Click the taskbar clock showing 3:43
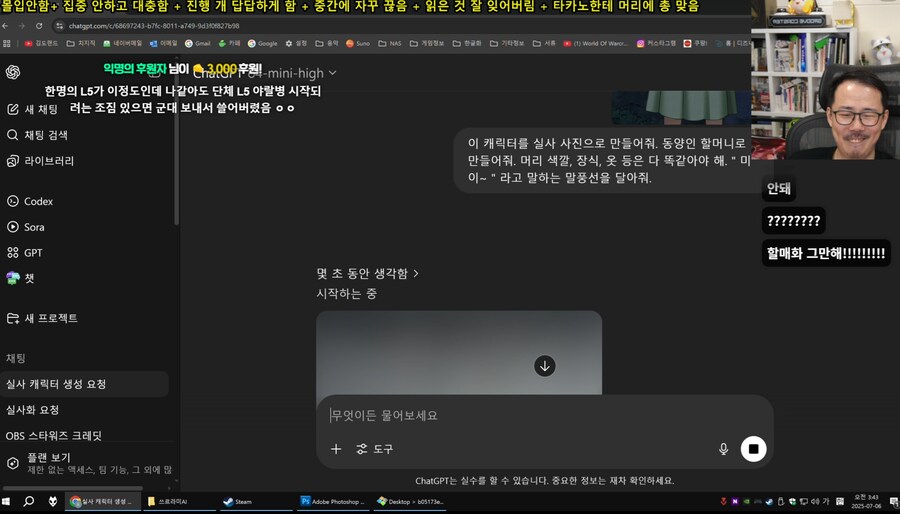The height and width of the screenshot is (514, 900). click(x=866, y=501)
